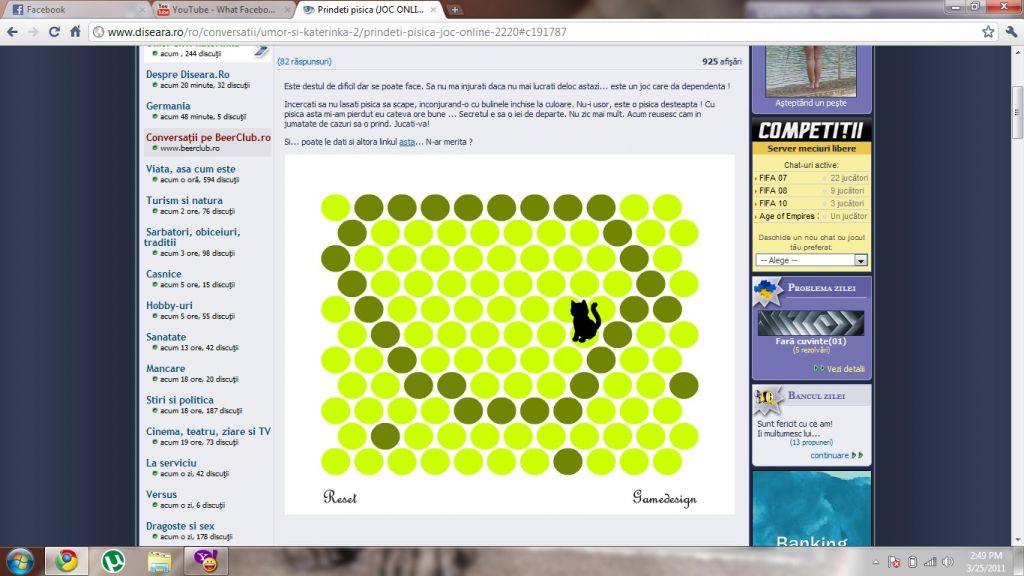
Task: Open Yahoo Messenger from the taskbar
Action: pyautogui.click(x=206, y=561)
